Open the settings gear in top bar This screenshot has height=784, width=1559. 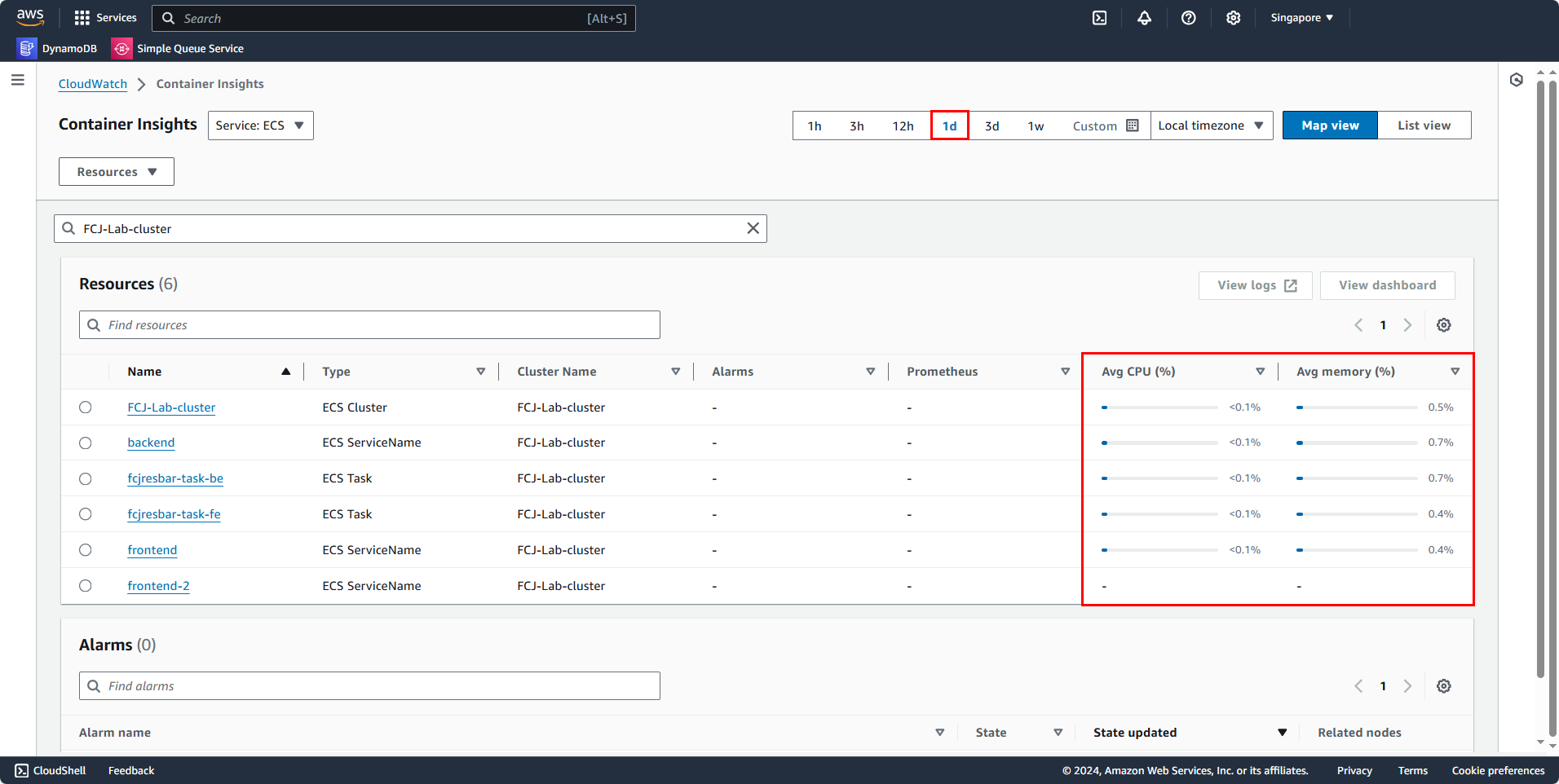coord(1234,18)
